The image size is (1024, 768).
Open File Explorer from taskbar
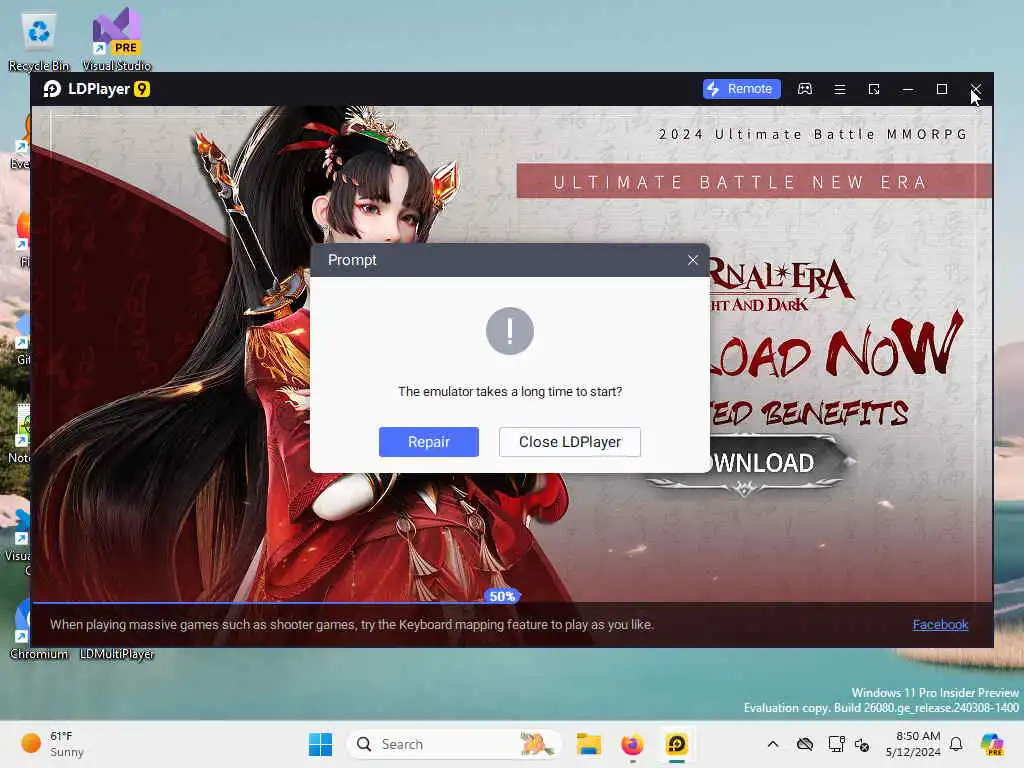click(588, 744)
